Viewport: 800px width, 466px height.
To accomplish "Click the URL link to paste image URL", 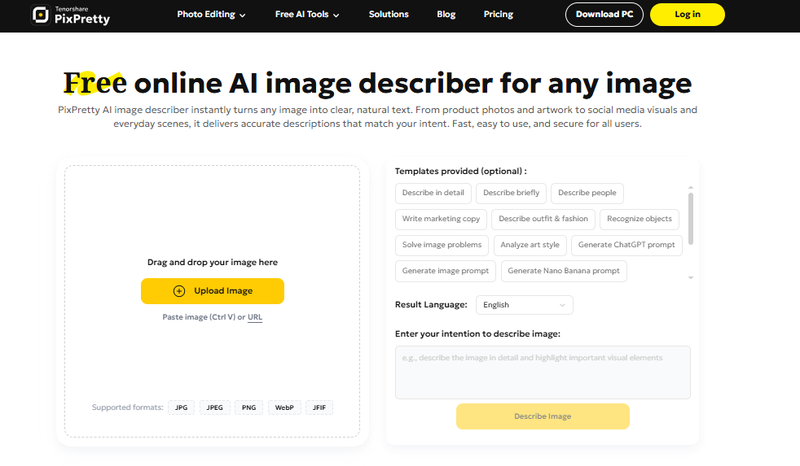I will pyautogui.click(x=255, y=317).
